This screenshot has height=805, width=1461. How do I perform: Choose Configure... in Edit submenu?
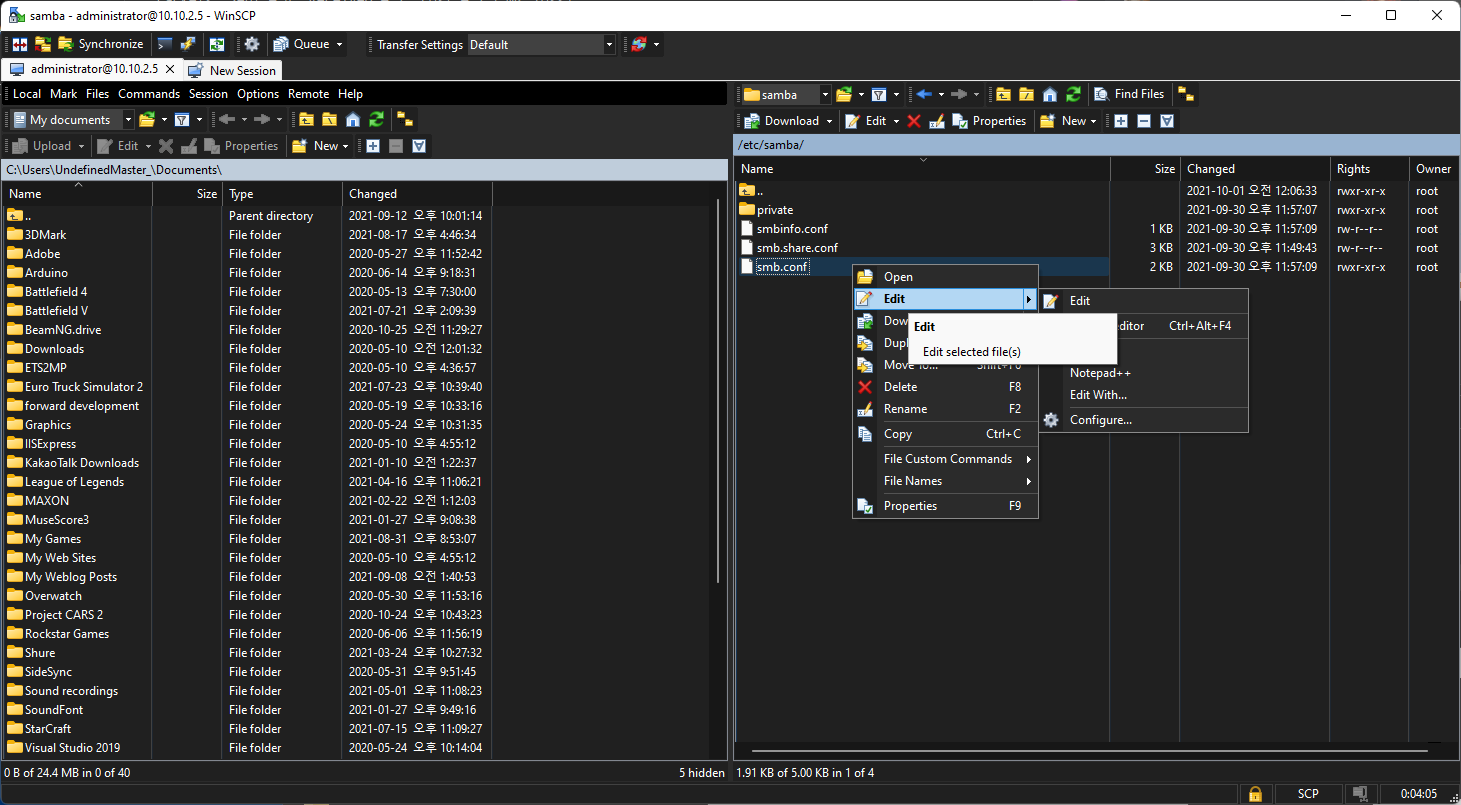tap(1145, 420)
